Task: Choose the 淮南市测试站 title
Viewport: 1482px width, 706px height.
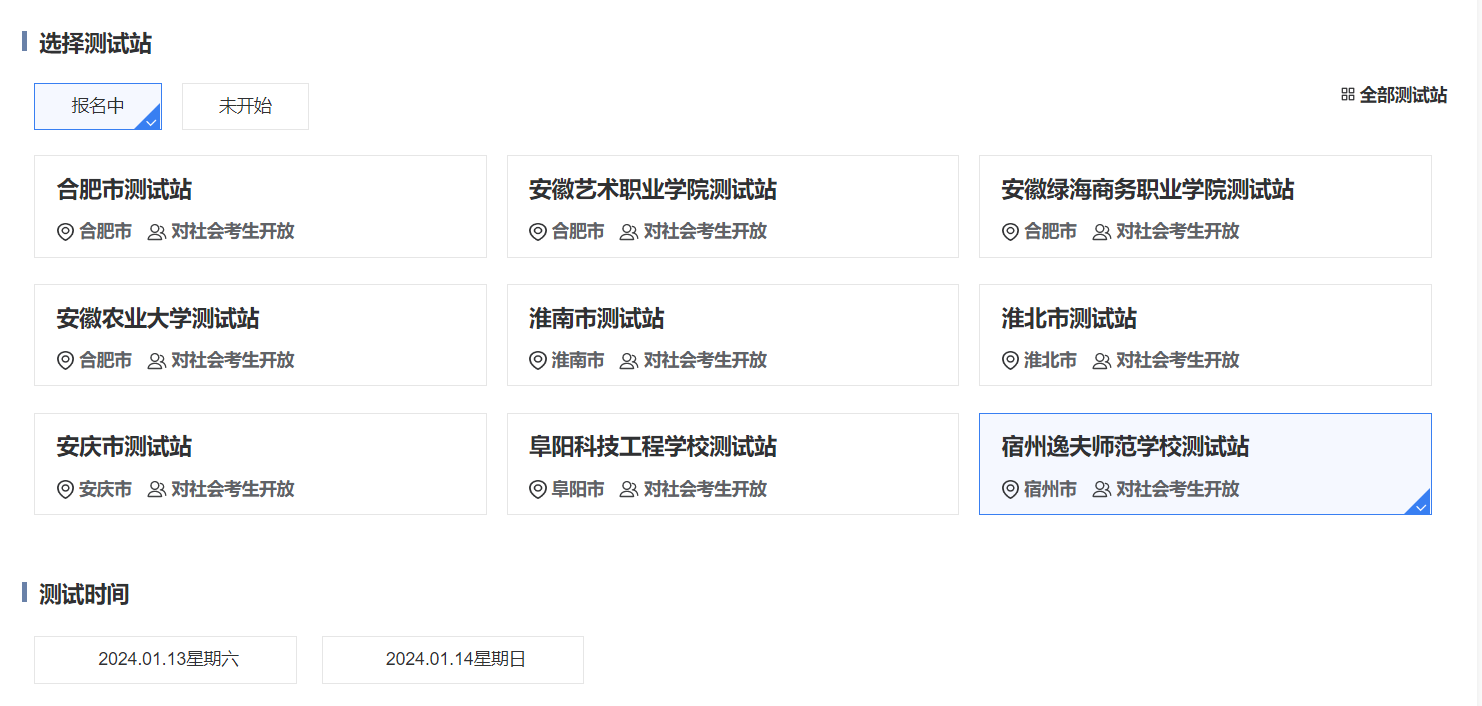Action: [x=596, y=319]
